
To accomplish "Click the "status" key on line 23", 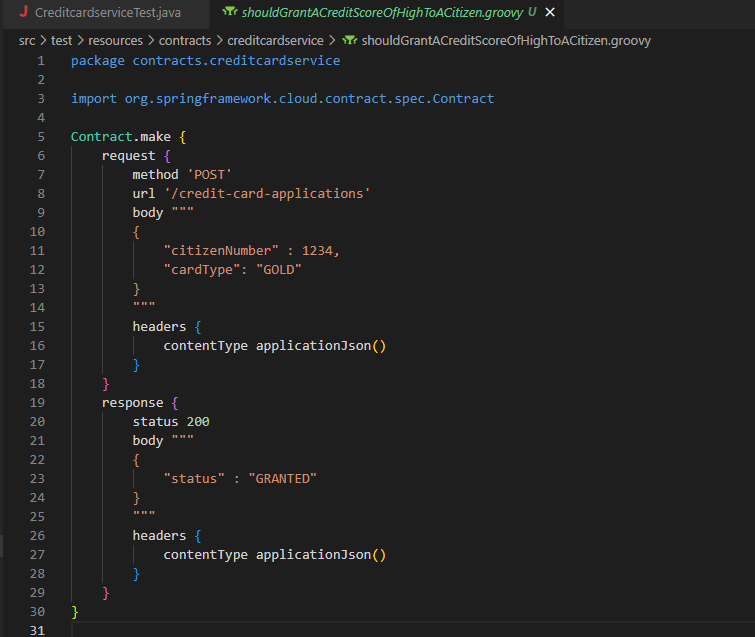I will click(x=194, y=479).
